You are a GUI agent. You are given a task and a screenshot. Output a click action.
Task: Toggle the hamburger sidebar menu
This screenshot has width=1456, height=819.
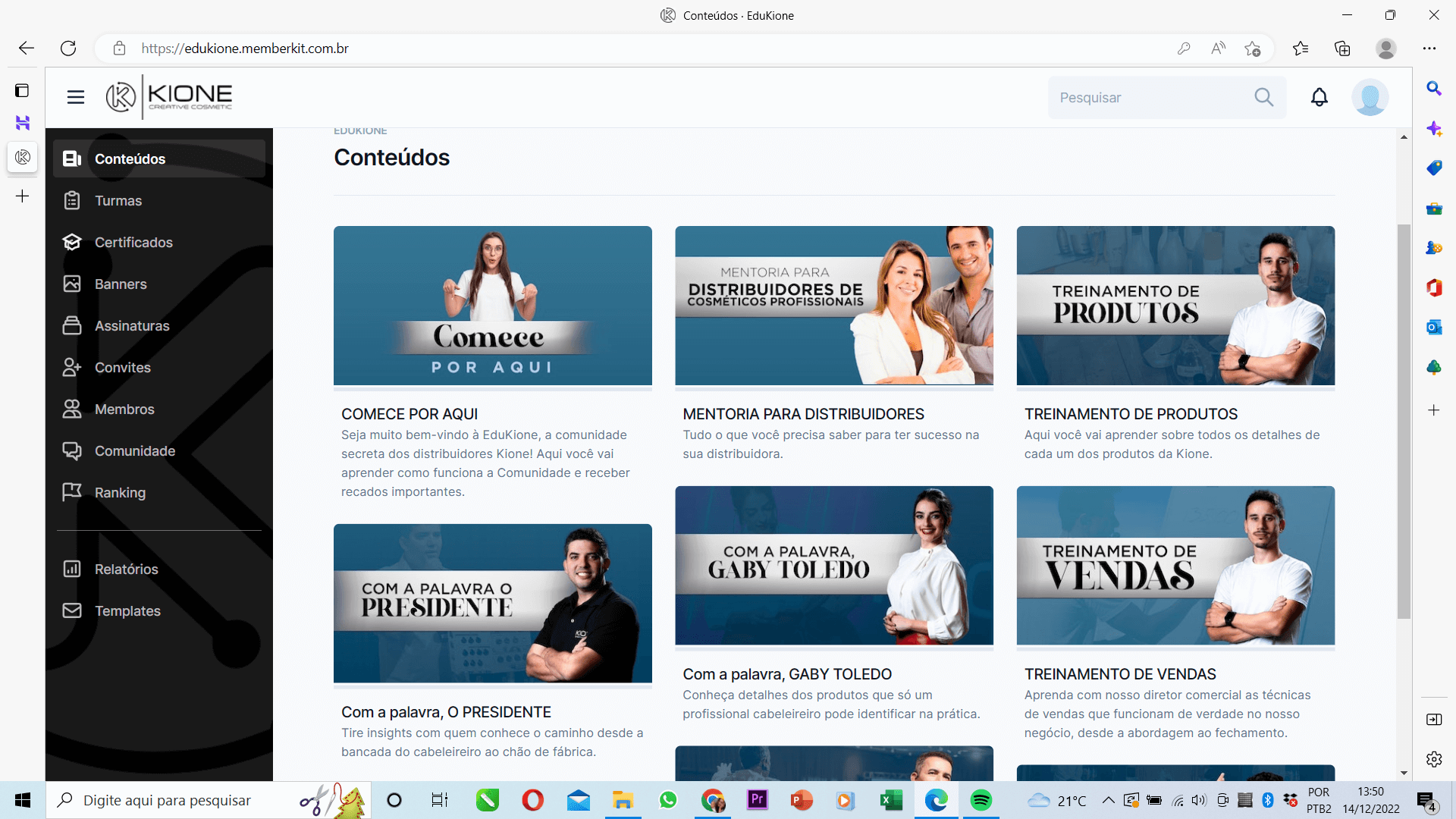75,97
